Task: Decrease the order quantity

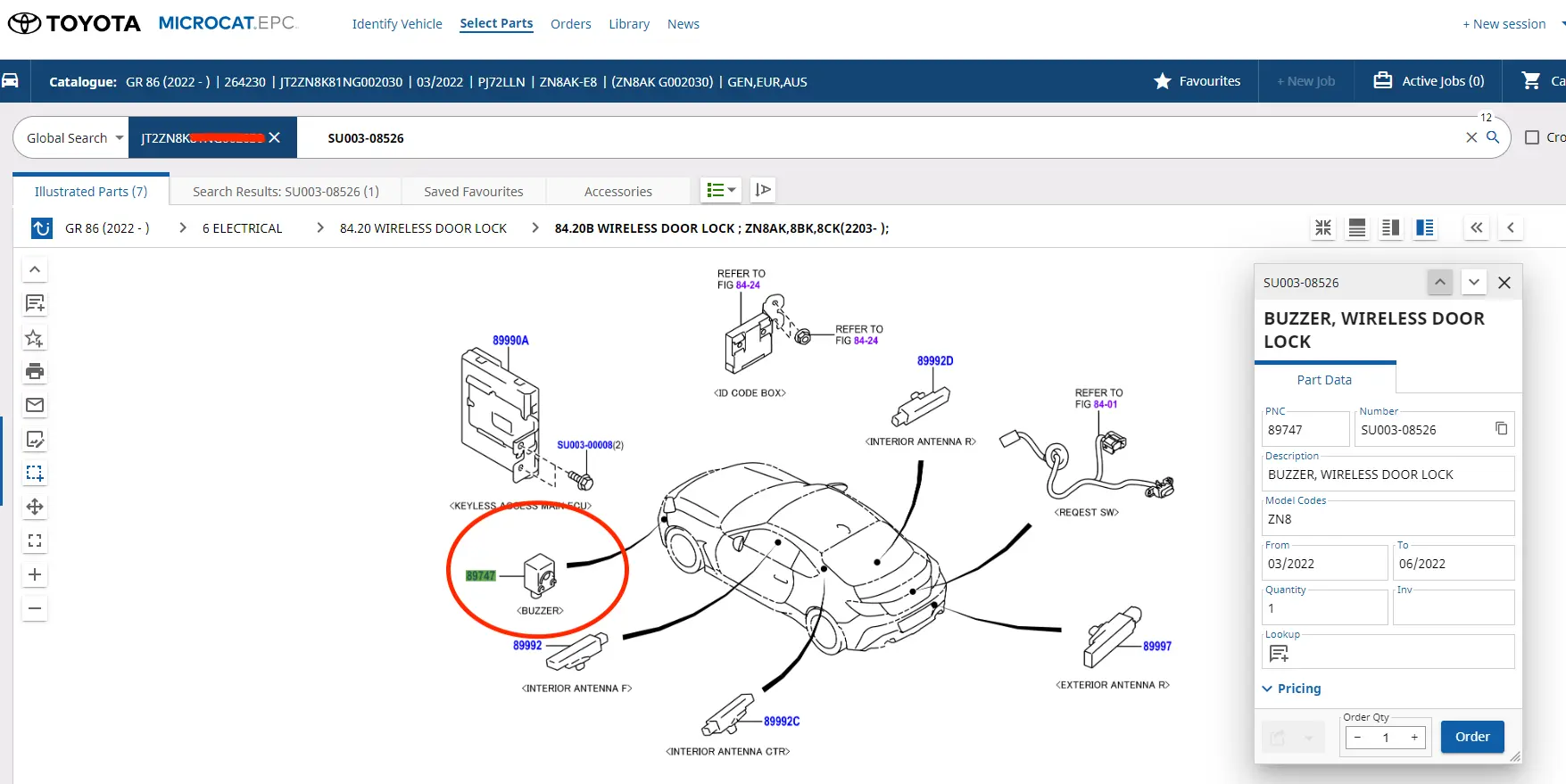Action: click(1357, 737)
